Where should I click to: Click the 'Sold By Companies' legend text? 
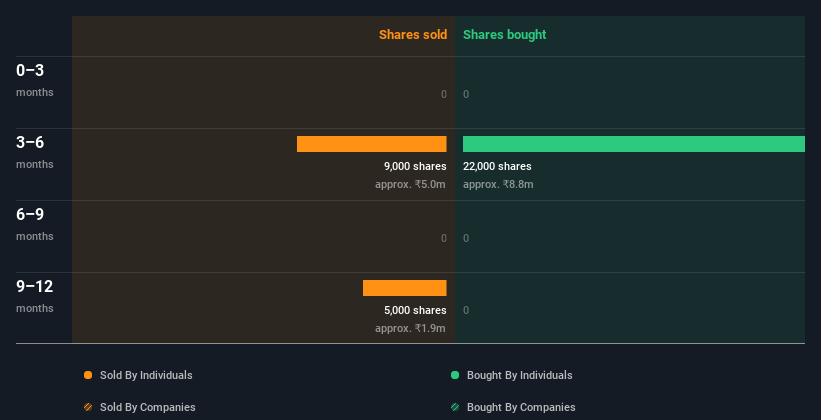pos(148,407)
